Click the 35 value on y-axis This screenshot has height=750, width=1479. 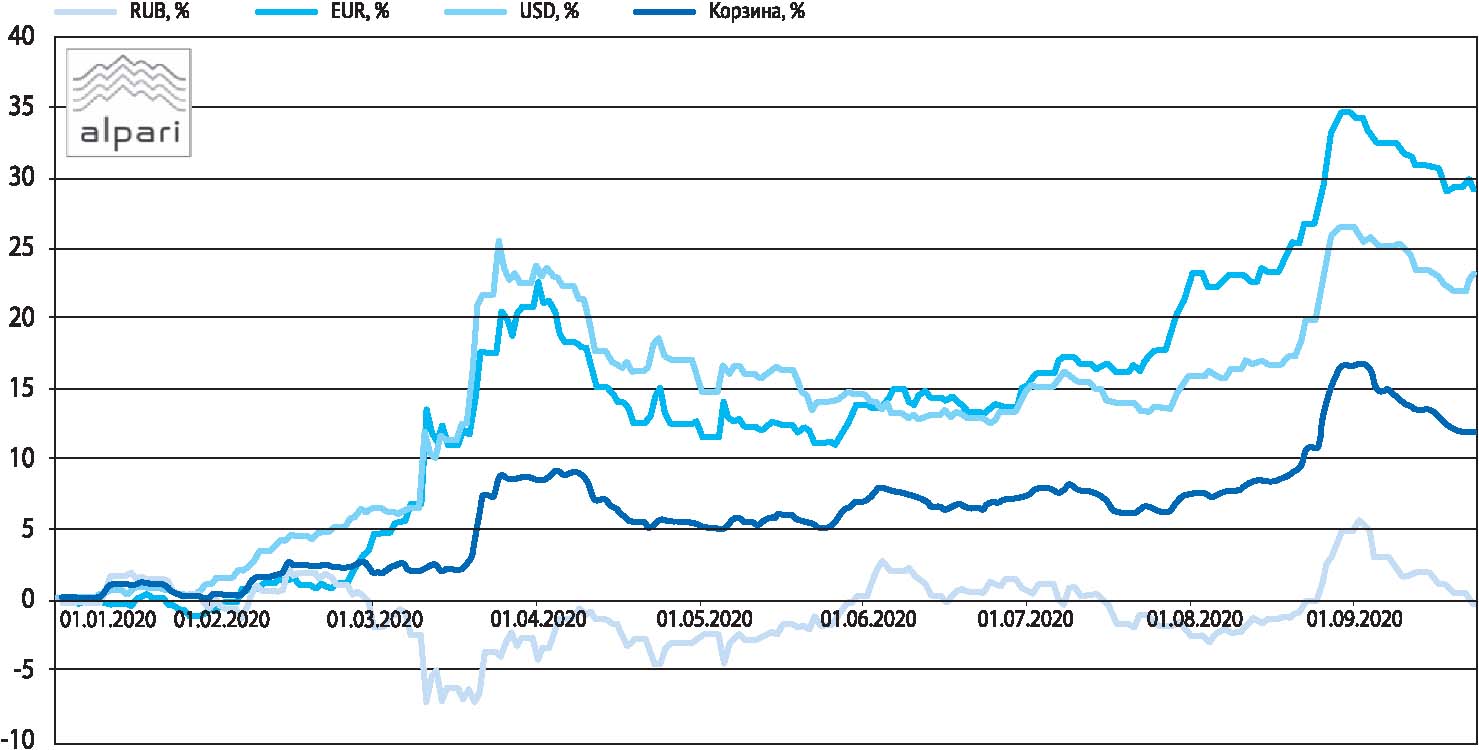[x=20, y=107]
